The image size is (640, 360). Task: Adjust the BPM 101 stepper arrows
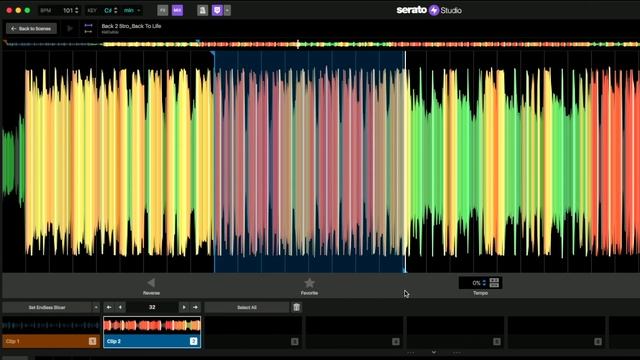point(76,10)
